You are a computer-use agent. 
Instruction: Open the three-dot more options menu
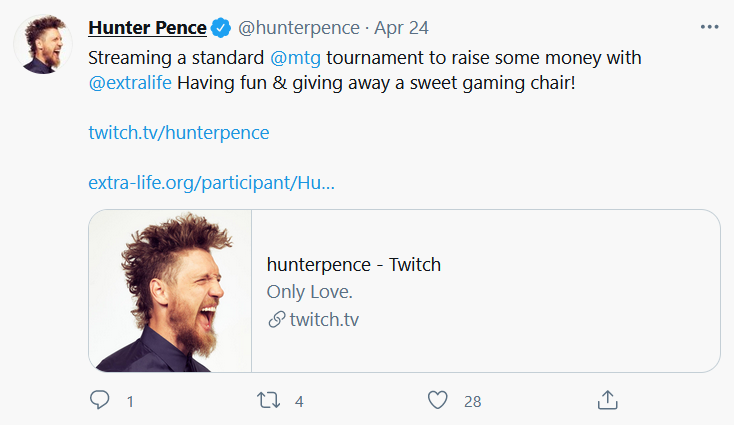coord(710,27)
